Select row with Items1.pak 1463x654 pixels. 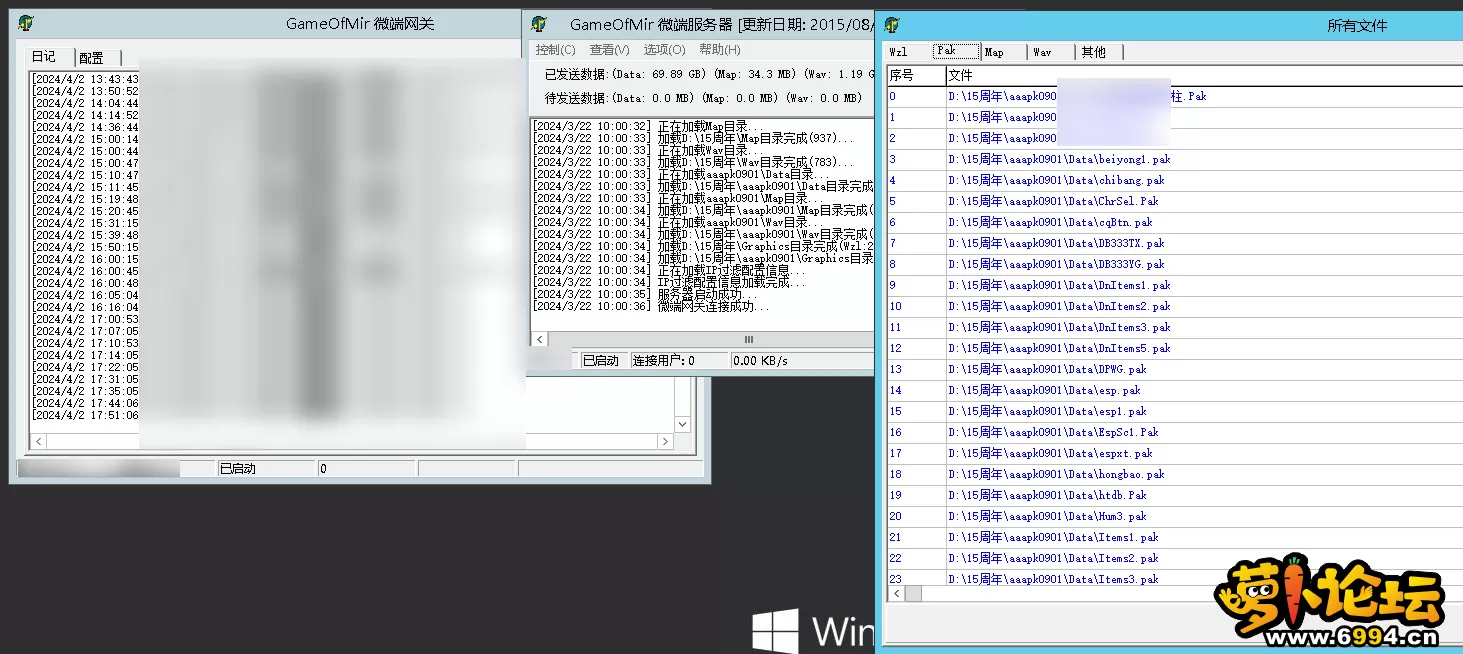(1174, 537)
